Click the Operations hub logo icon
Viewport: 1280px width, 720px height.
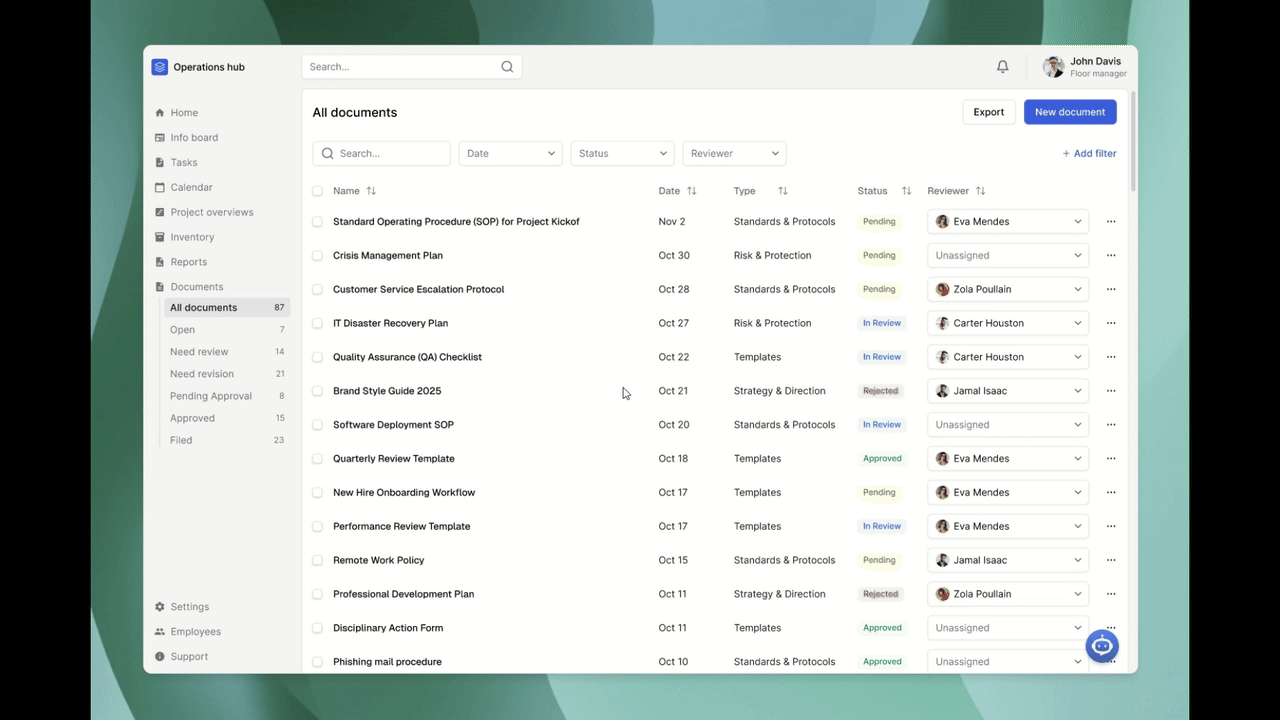click(160, 67)
